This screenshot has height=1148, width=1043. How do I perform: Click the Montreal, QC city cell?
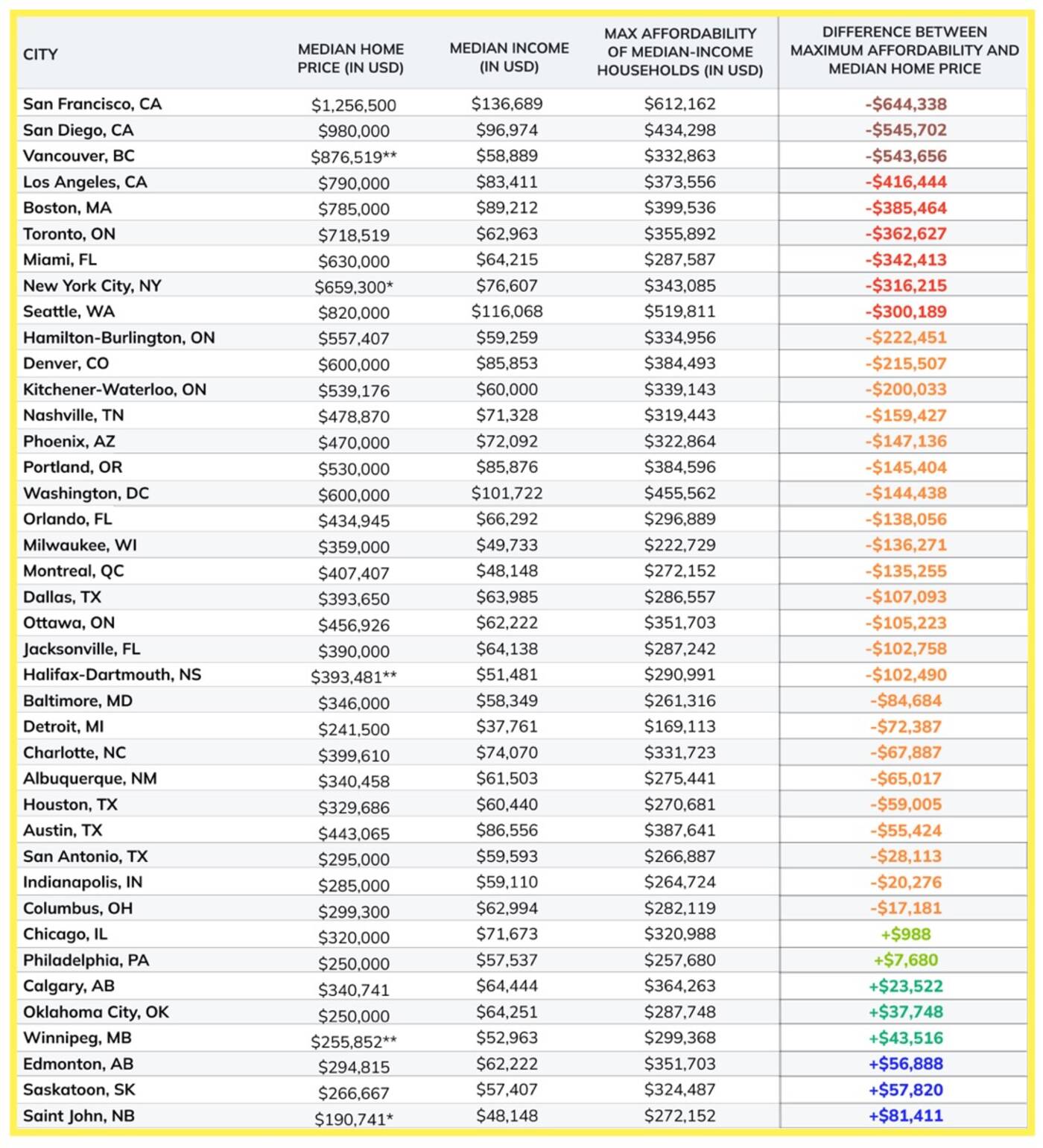coord(74,571)
